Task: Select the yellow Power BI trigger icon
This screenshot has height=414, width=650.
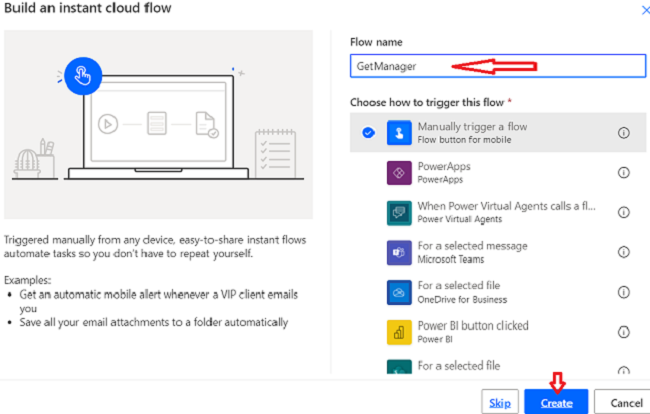Action: pyautogui.click(x=399, y=332)
